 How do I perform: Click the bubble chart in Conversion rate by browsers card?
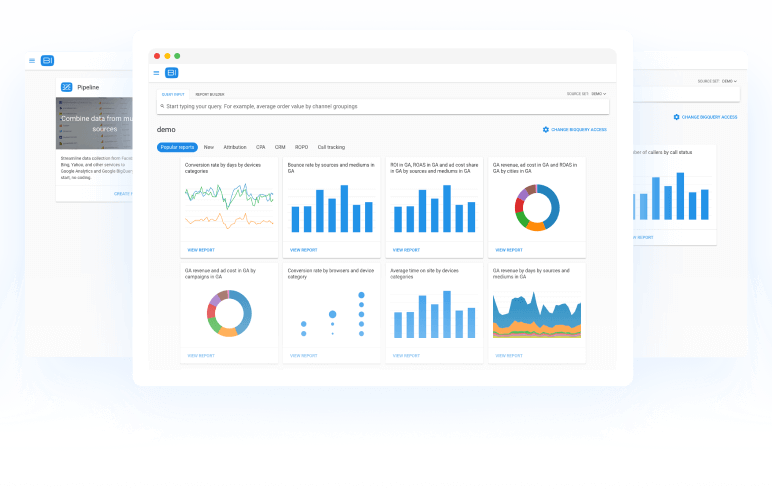pyautogui.click(x=332, y=314)
